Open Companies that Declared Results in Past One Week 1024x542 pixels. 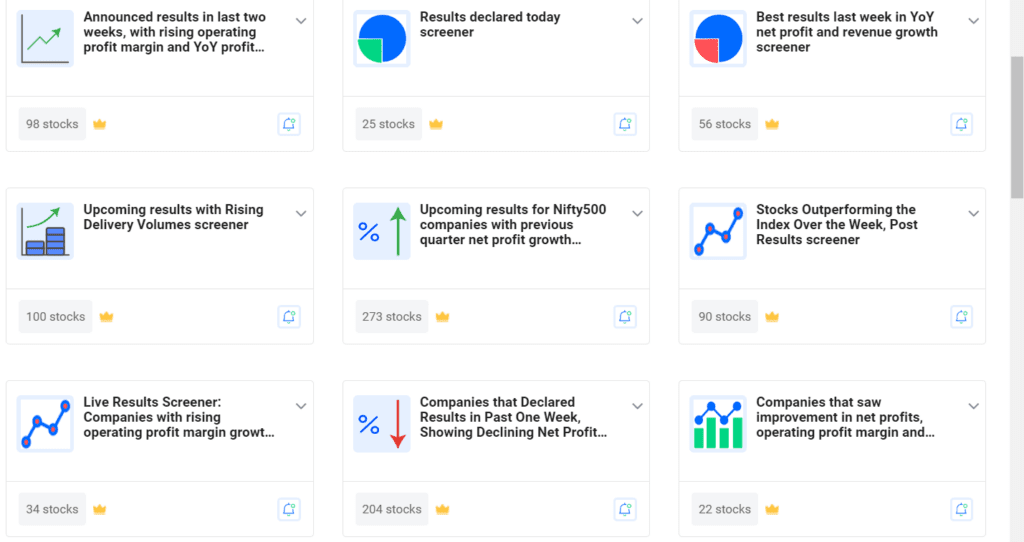pyautogui.click(x=513, y=417)
